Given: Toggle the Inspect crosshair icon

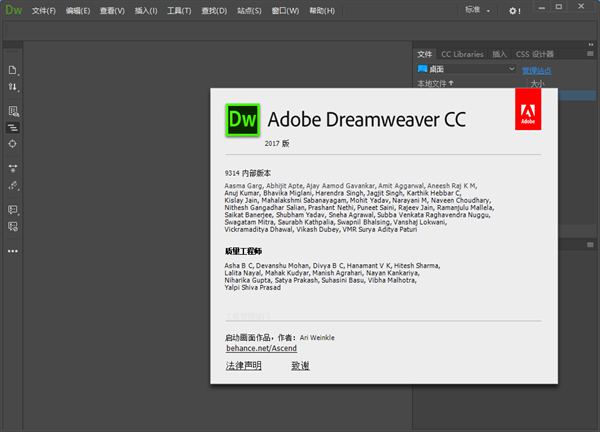Looking at the screenshot, I should coord(13,144).
